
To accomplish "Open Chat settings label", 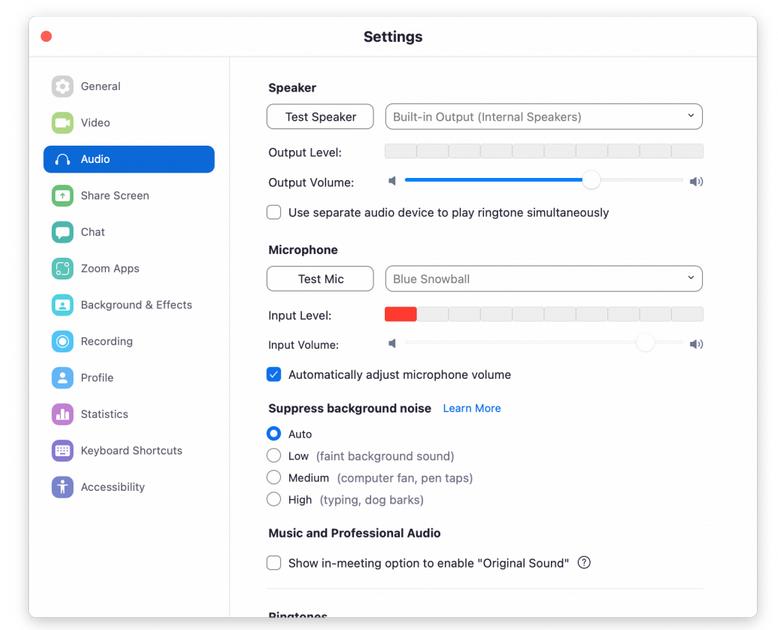I will (93, 232).
